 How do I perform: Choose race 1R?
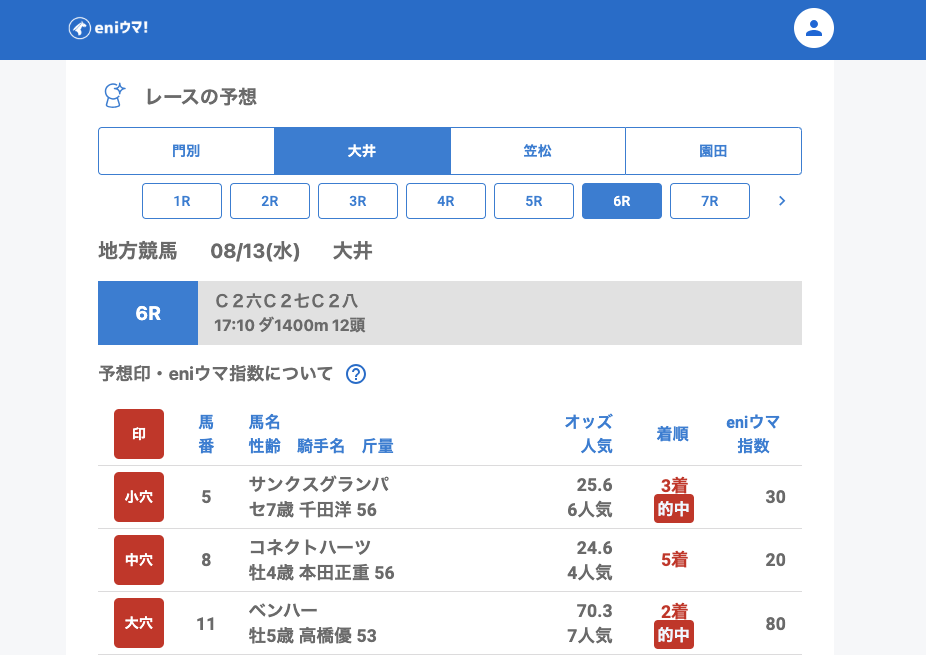coord(182,201)
